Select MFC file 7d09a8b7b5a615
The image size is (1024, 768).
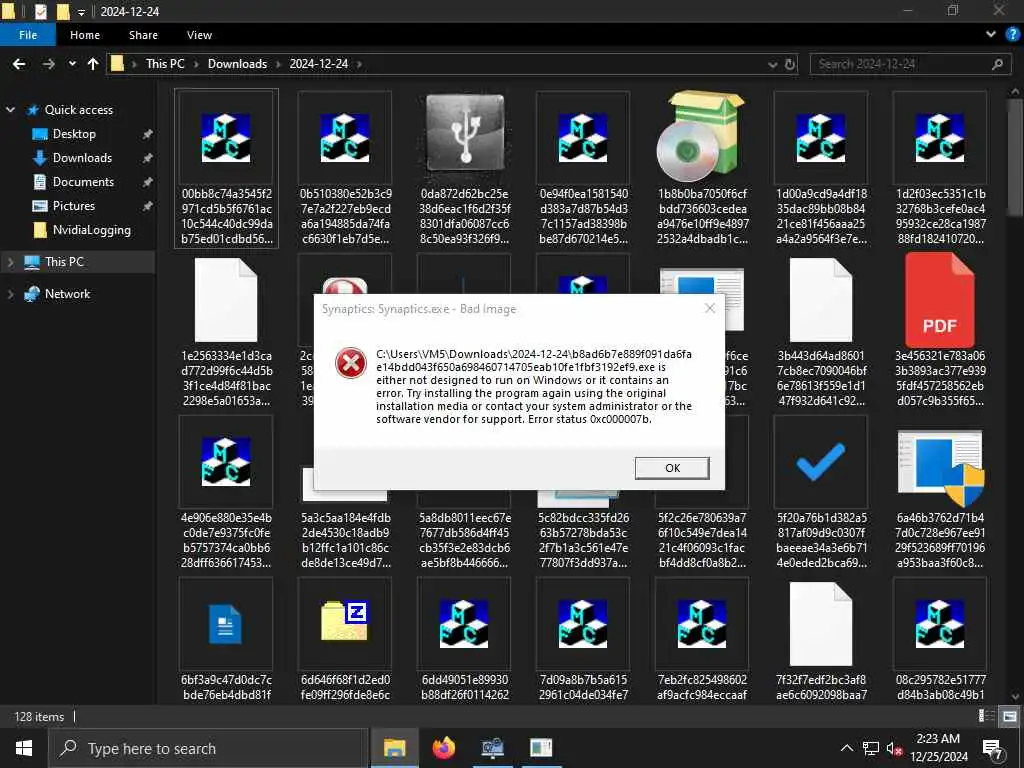click(x=583, y=640)
